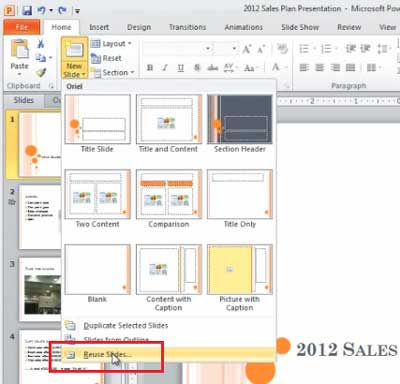This screenshot has height=384, width=400.
Task: Toggle Bold formatting button
Action: pyautogui.click(x=150, y=68)
